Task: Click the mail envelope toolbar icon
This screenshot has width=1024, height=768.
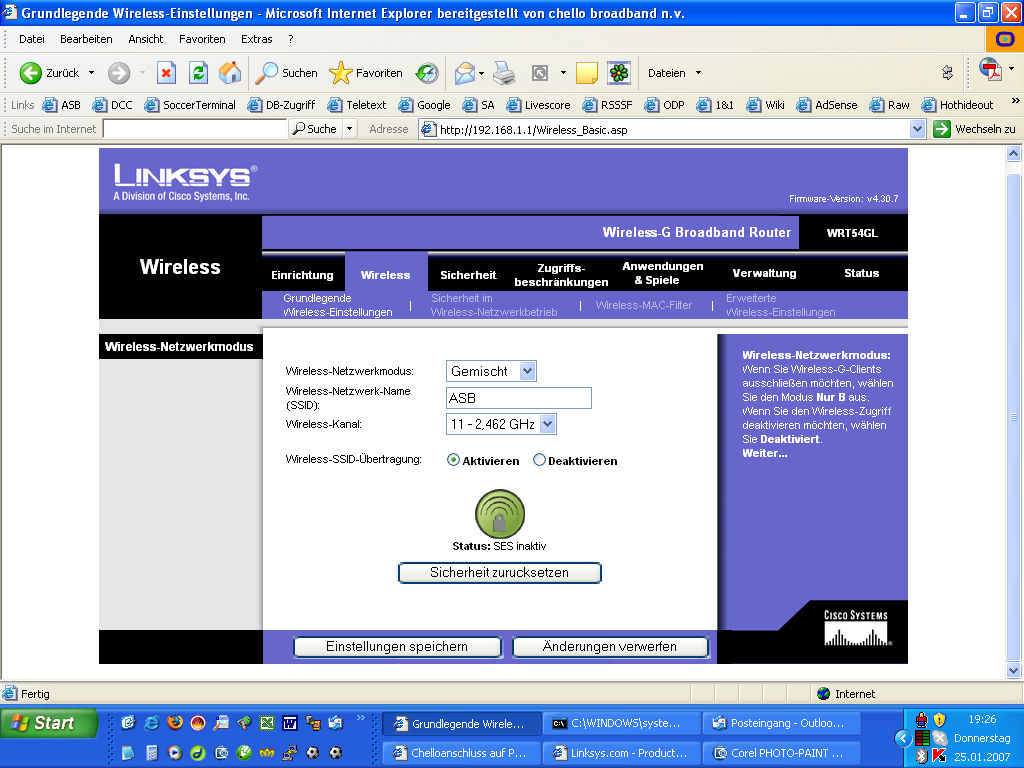Action: click(465, 73)
